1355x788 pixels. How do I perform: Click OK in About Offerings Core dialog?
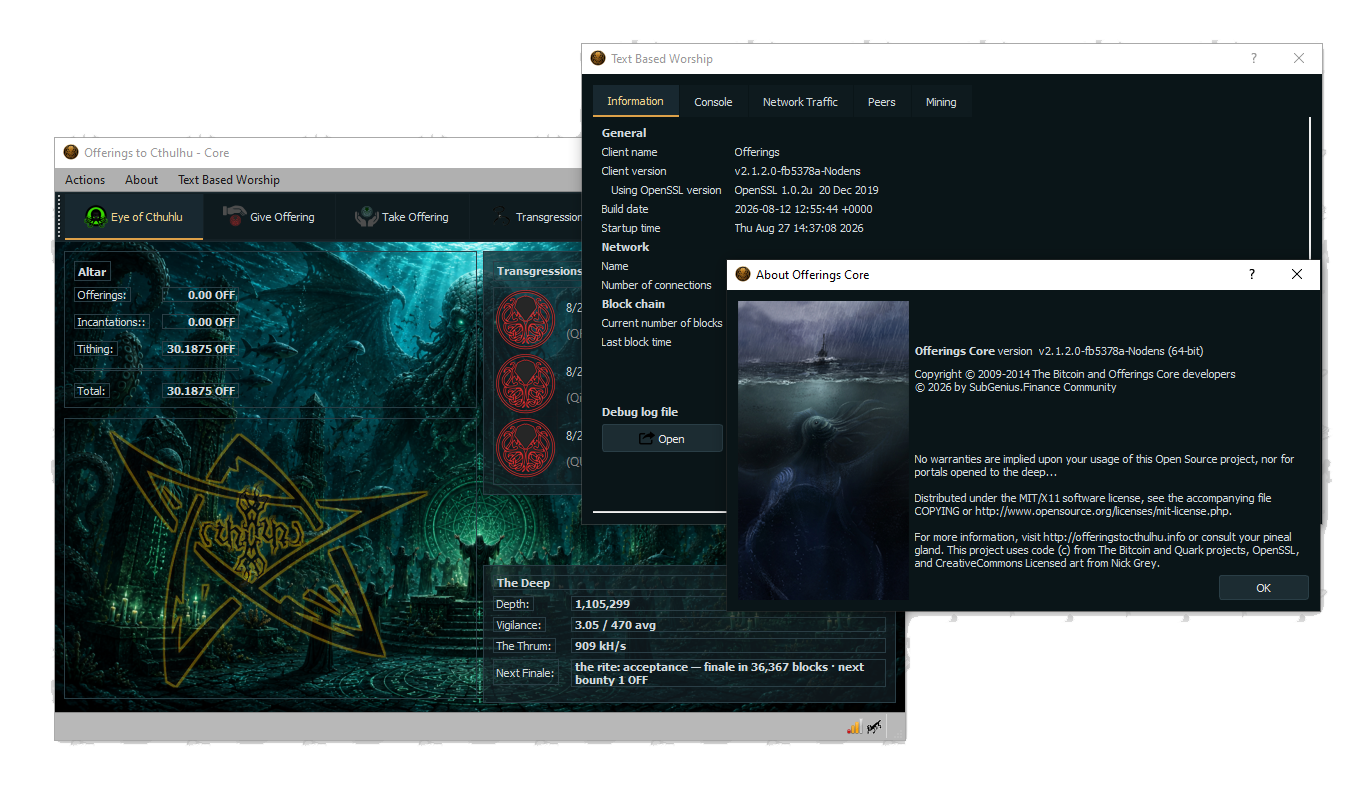pyautogui.click(x=1263, y=587)
